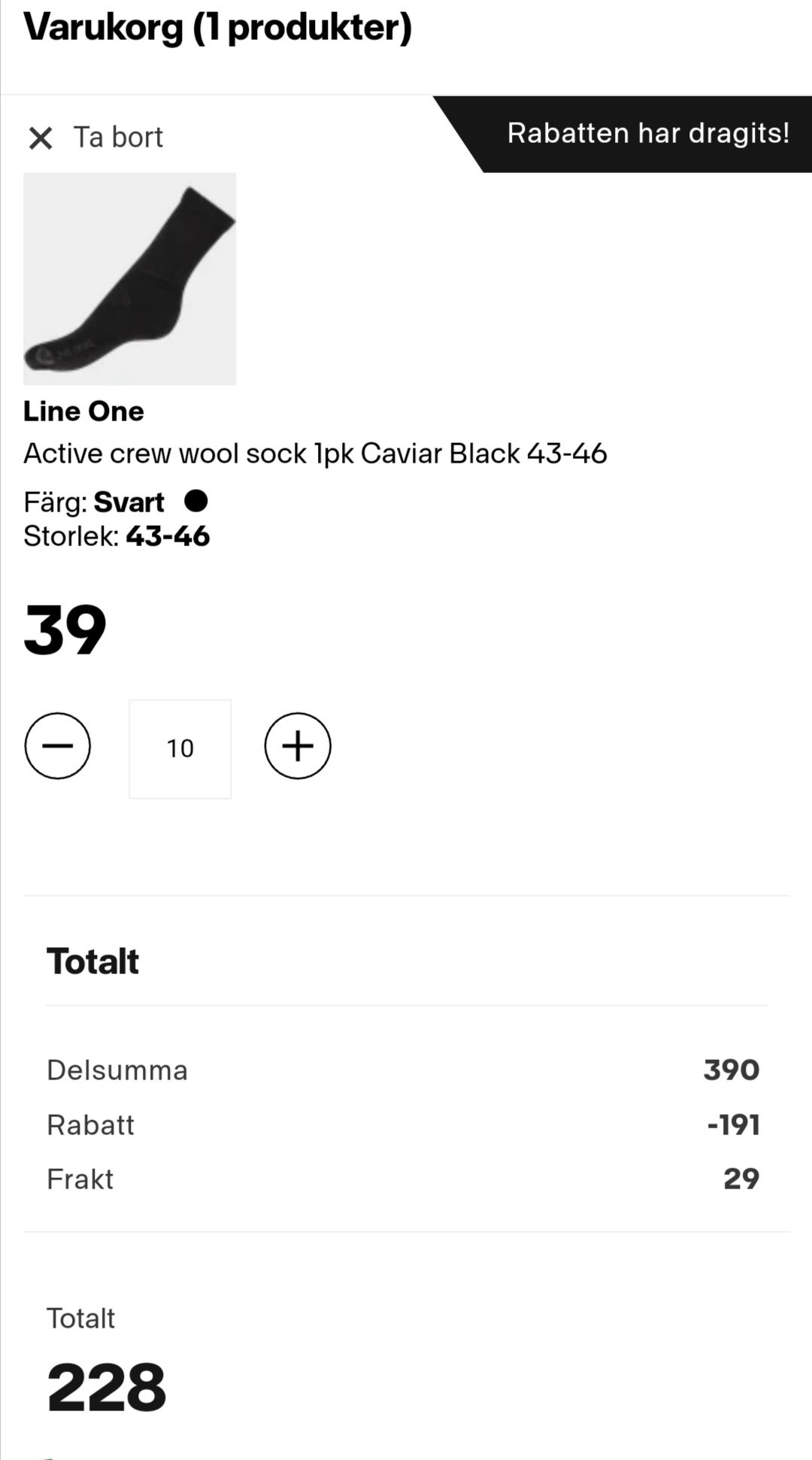Click the black Svart color dot

tap(196, 500)
